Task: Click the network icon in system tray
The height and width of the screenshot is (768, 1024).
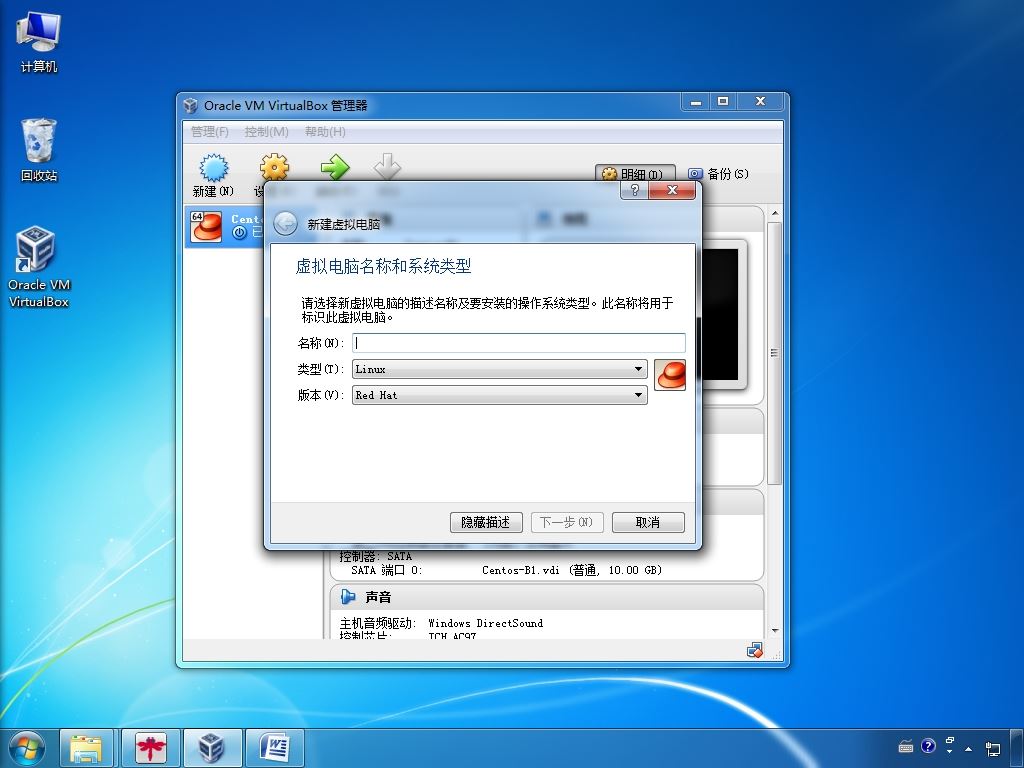Action: [993, 748]
